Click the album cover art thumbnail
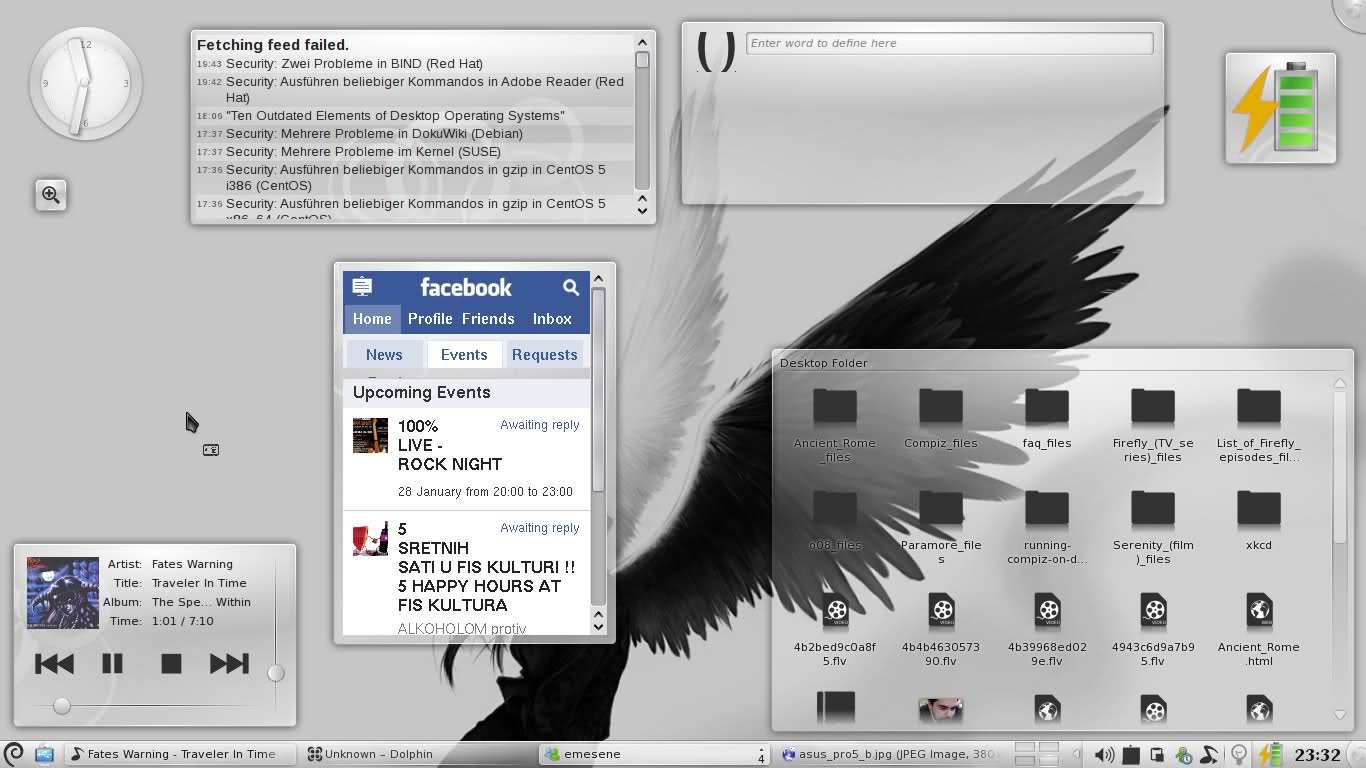The width and height of the screenshot is (1366, 768). [x=63, y=593]
